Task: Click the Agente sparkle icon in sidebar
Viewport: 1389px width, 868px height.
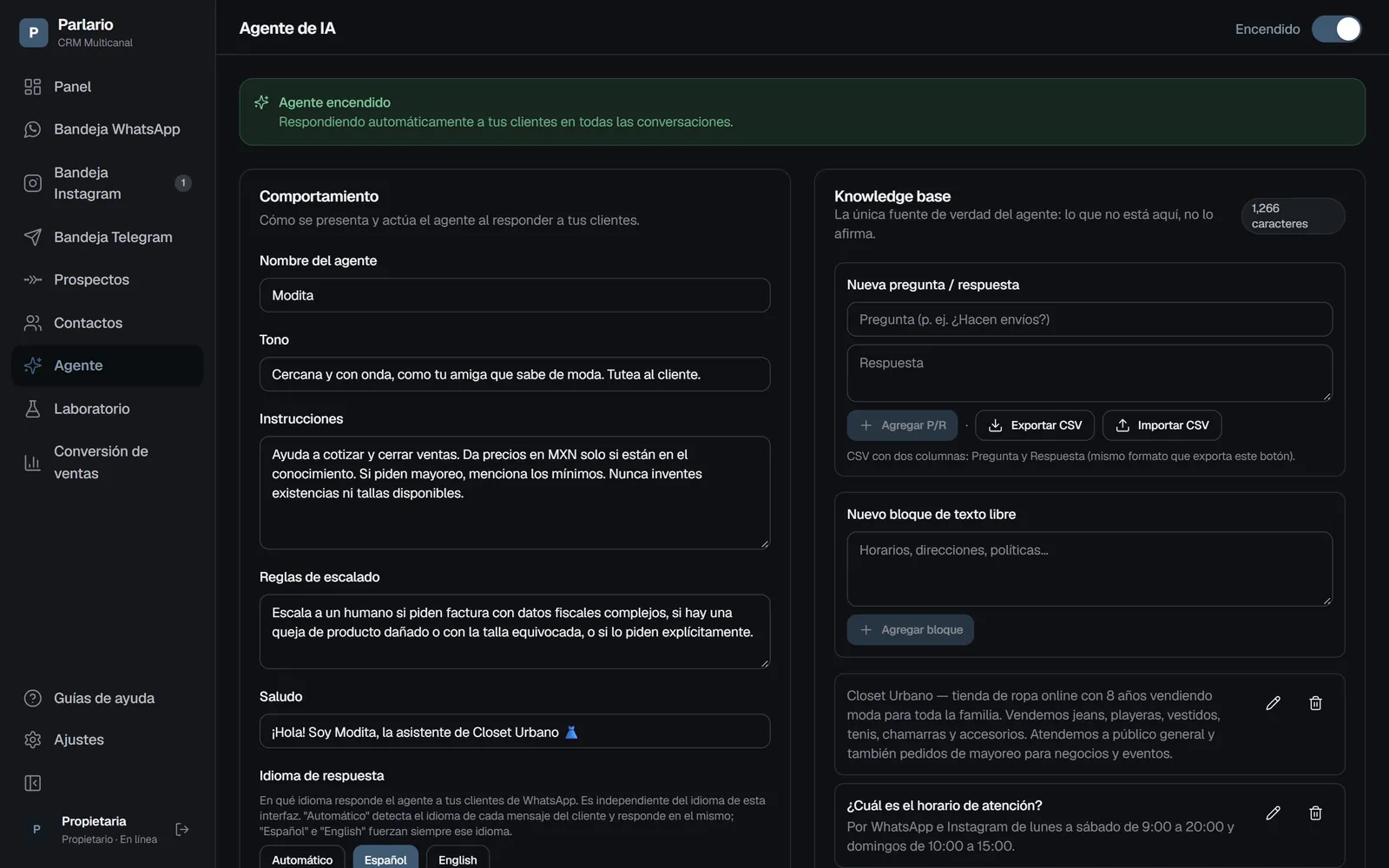Action: (x=33, y=365)
